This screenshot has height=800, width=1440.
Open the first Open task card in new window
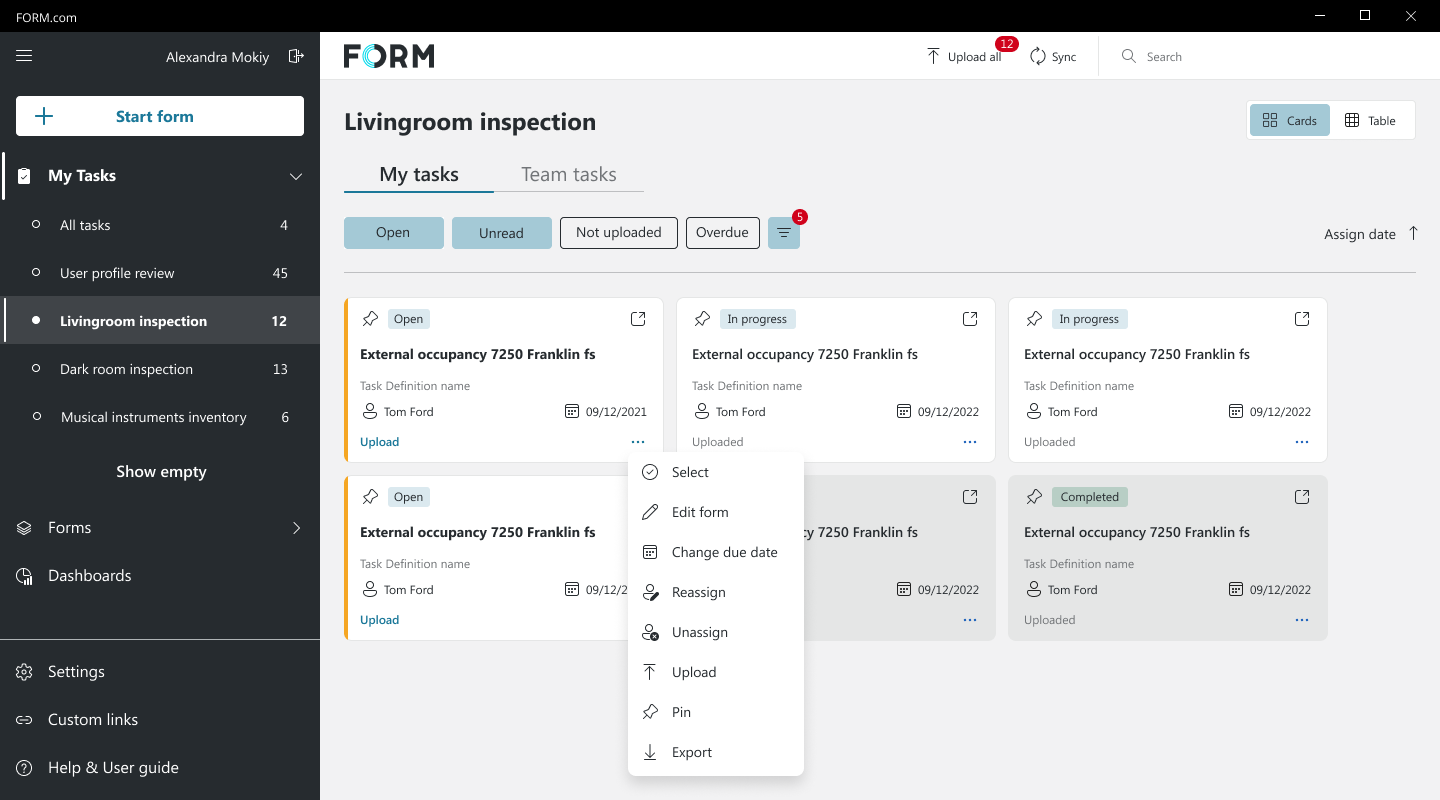[638, 319]
